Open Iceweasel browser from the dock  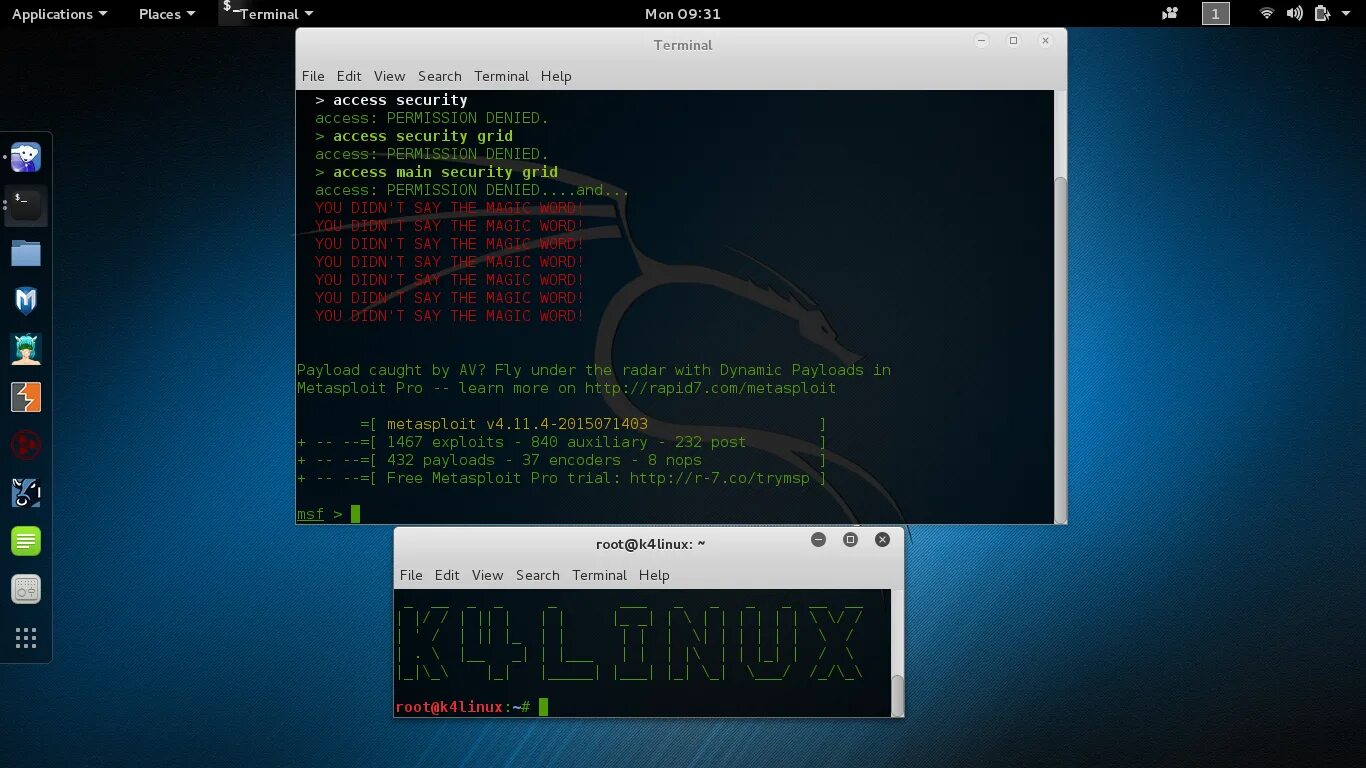click(26, 157)
